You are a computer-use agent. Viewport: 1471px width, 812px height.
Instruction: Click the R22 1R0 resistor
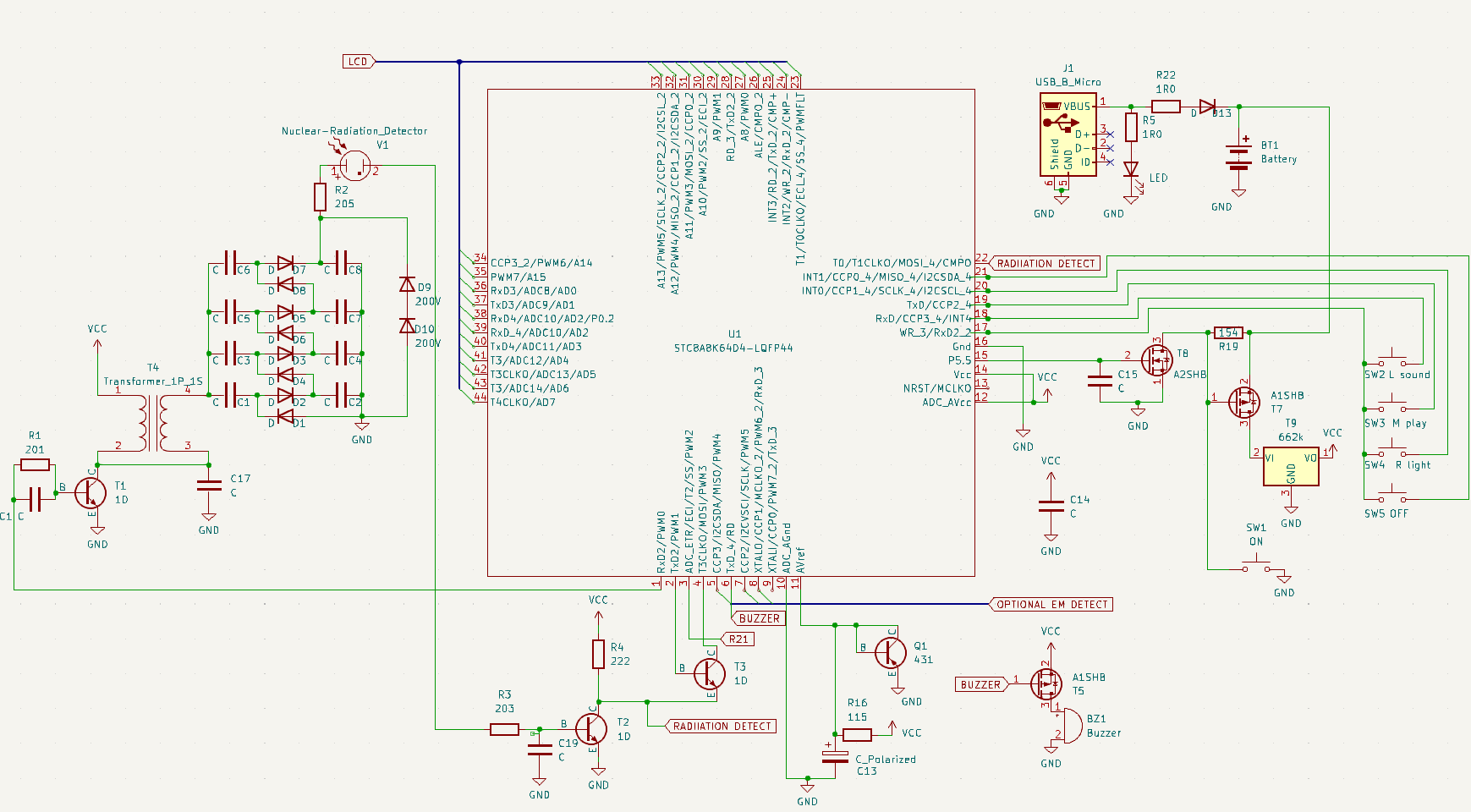point(1166,107)
